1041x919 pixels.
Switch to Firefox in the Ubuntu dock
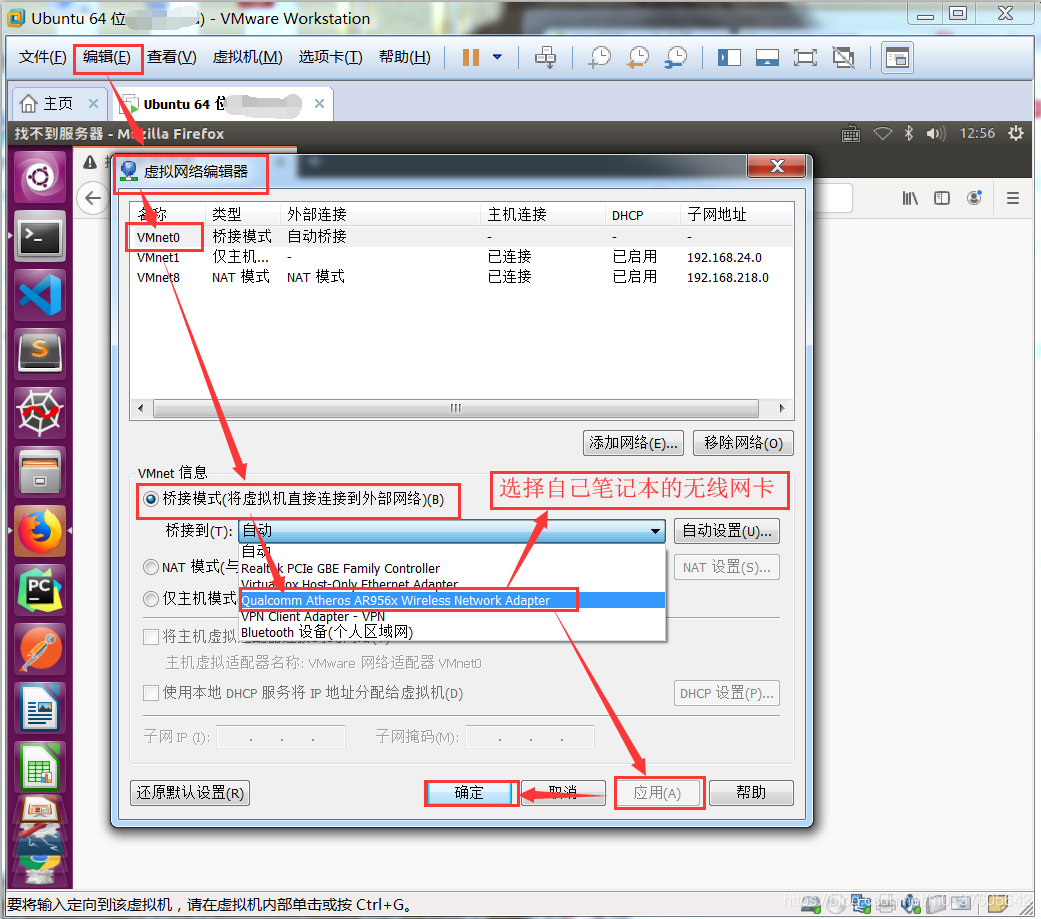[x=40, y=531]
